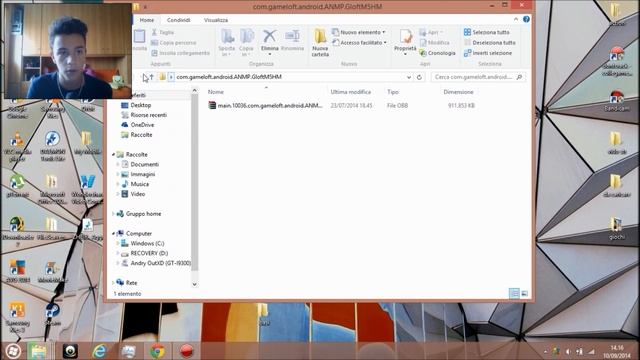Image resolution: width=640 pixels, height=360 pixels.
Task: Click the up-one-level arrow
Action: [151, 77]
